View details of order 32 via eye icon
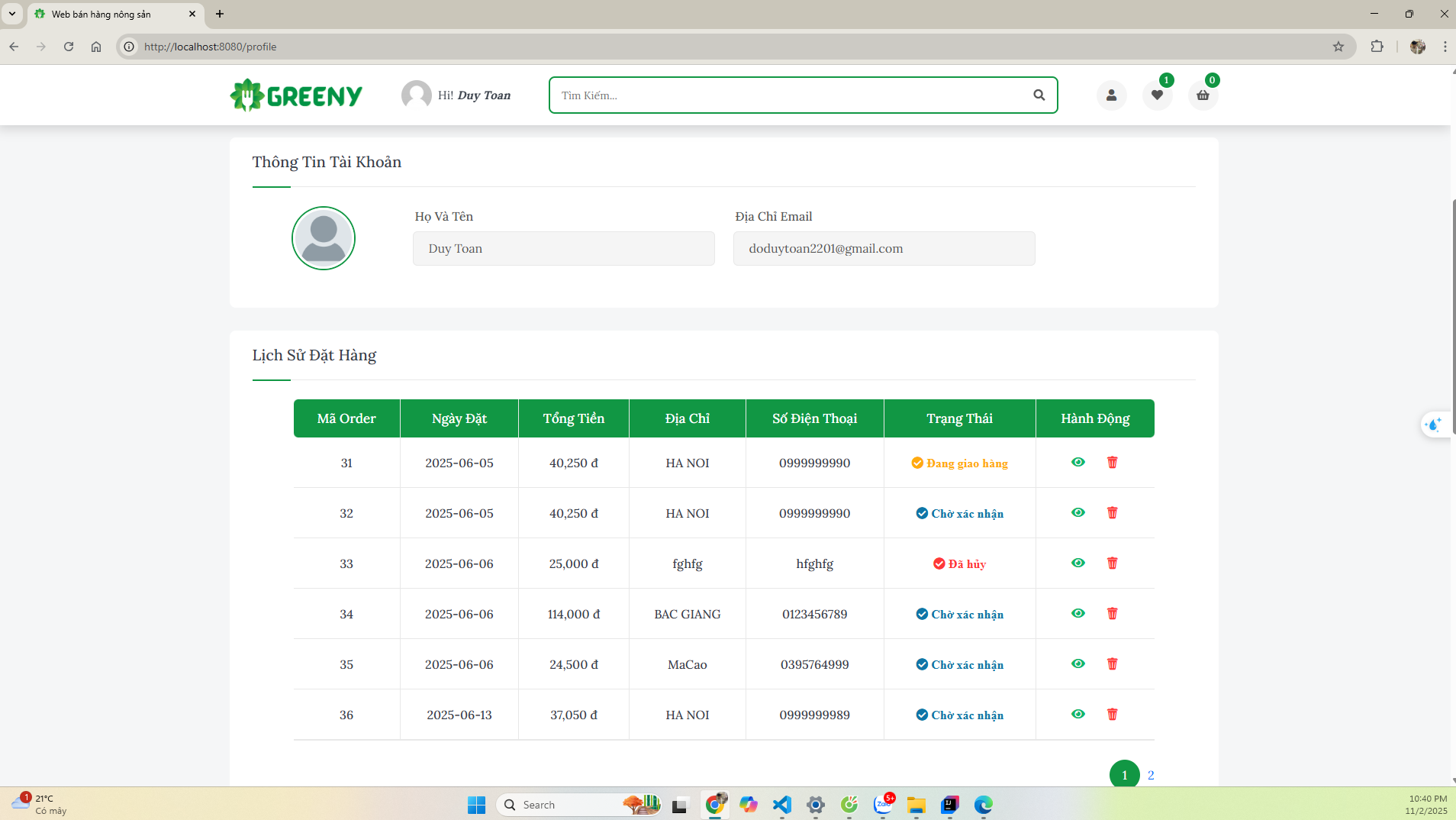The image size is (1456, 820). pos(1078,513)
